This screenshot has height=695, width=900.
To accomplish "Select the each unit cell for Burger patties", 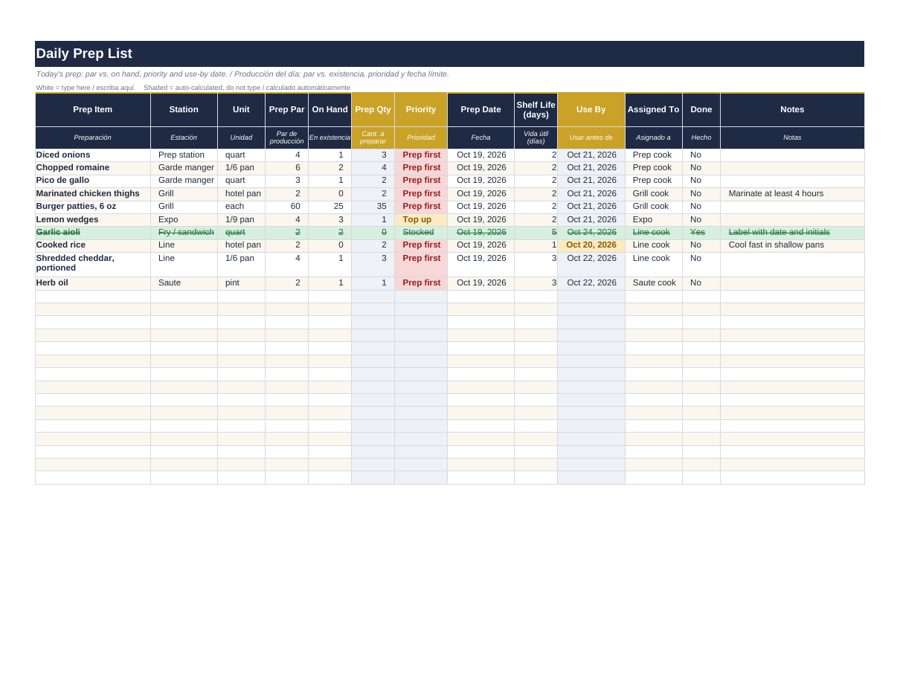I will click(x=241, y=206).
